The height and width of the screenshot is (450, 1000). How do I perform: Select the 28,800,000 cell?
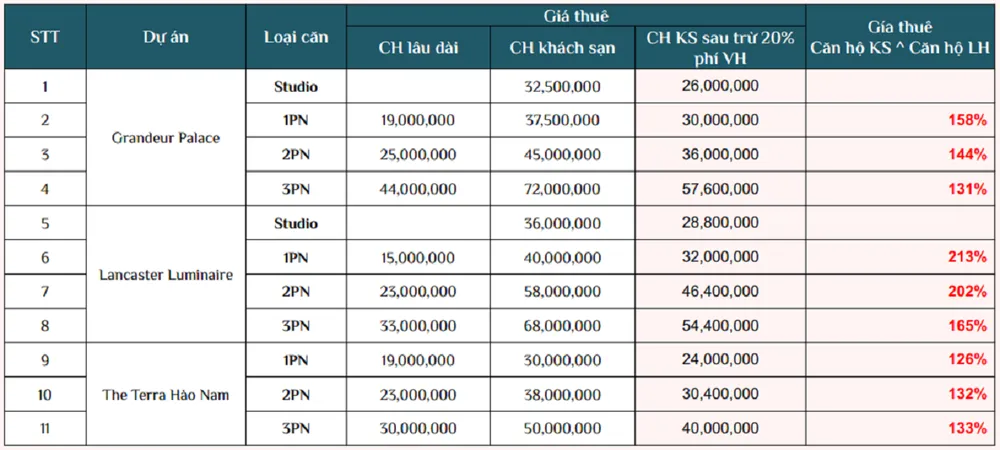[720, 223]
